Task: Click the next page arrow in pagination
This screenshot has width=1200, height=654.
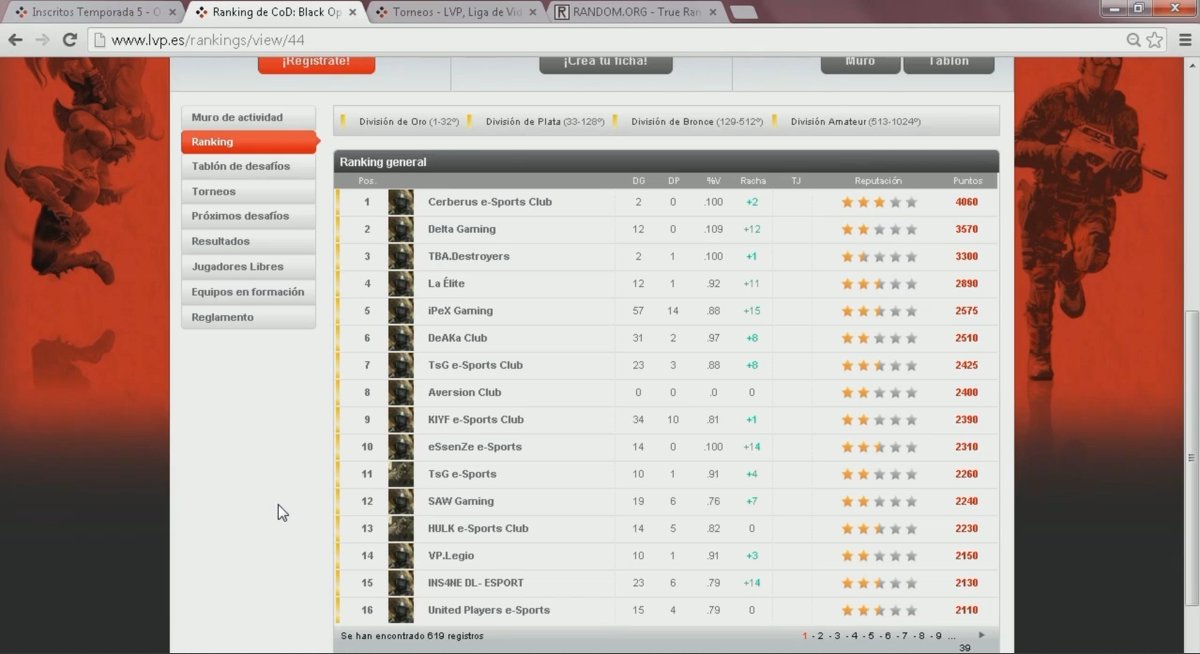Action: (x=982, y=636)
